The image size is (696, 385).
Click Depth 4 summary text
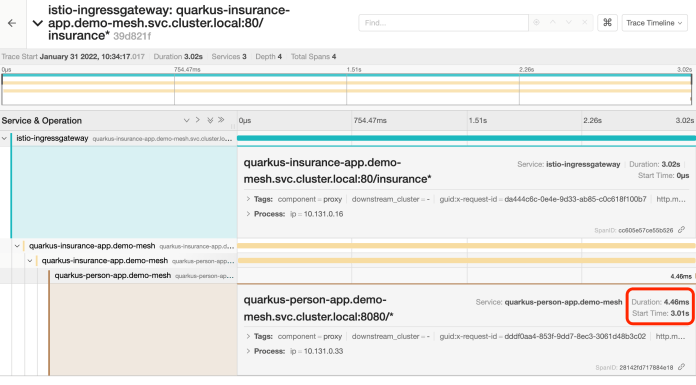(269, 56)
